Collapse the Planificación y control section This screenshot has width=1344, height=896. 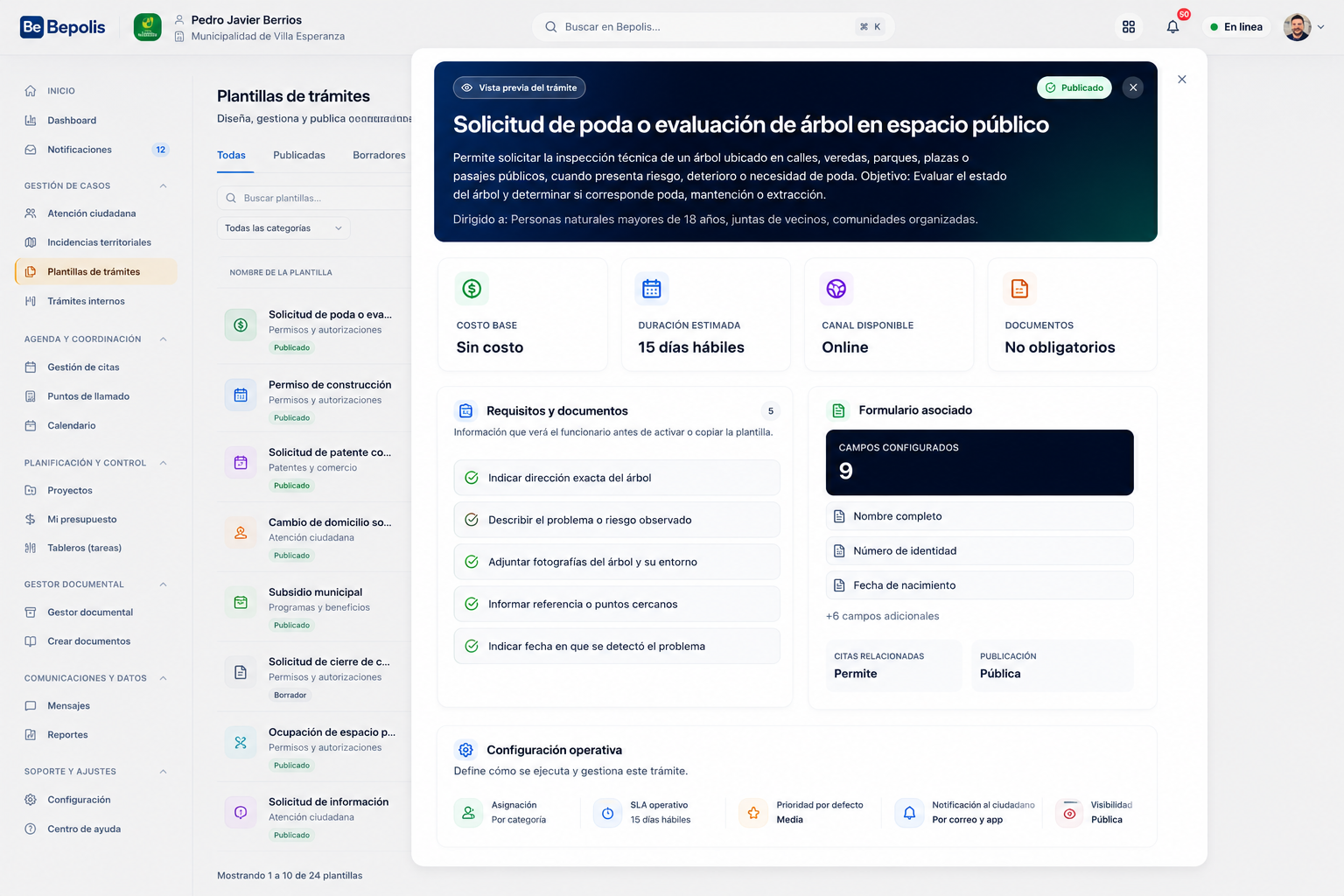click(163, 463)
